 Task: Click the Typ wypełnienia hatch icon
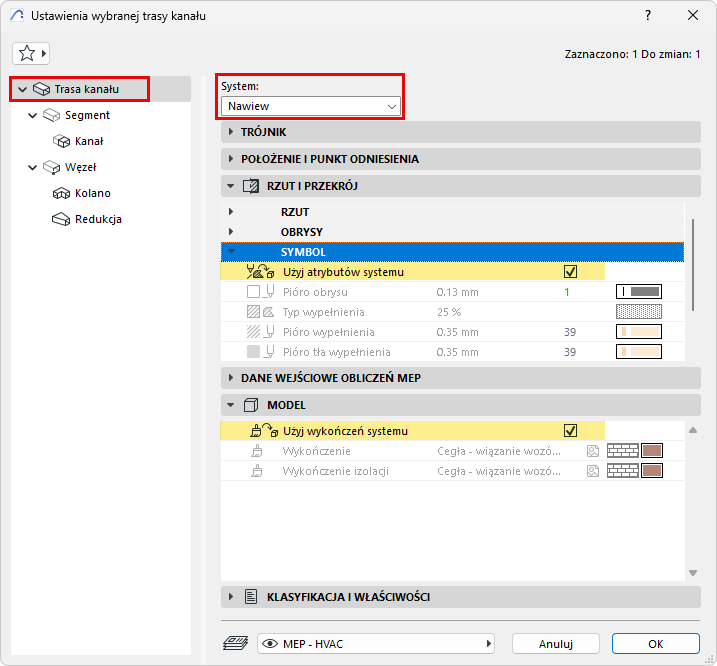260,312
